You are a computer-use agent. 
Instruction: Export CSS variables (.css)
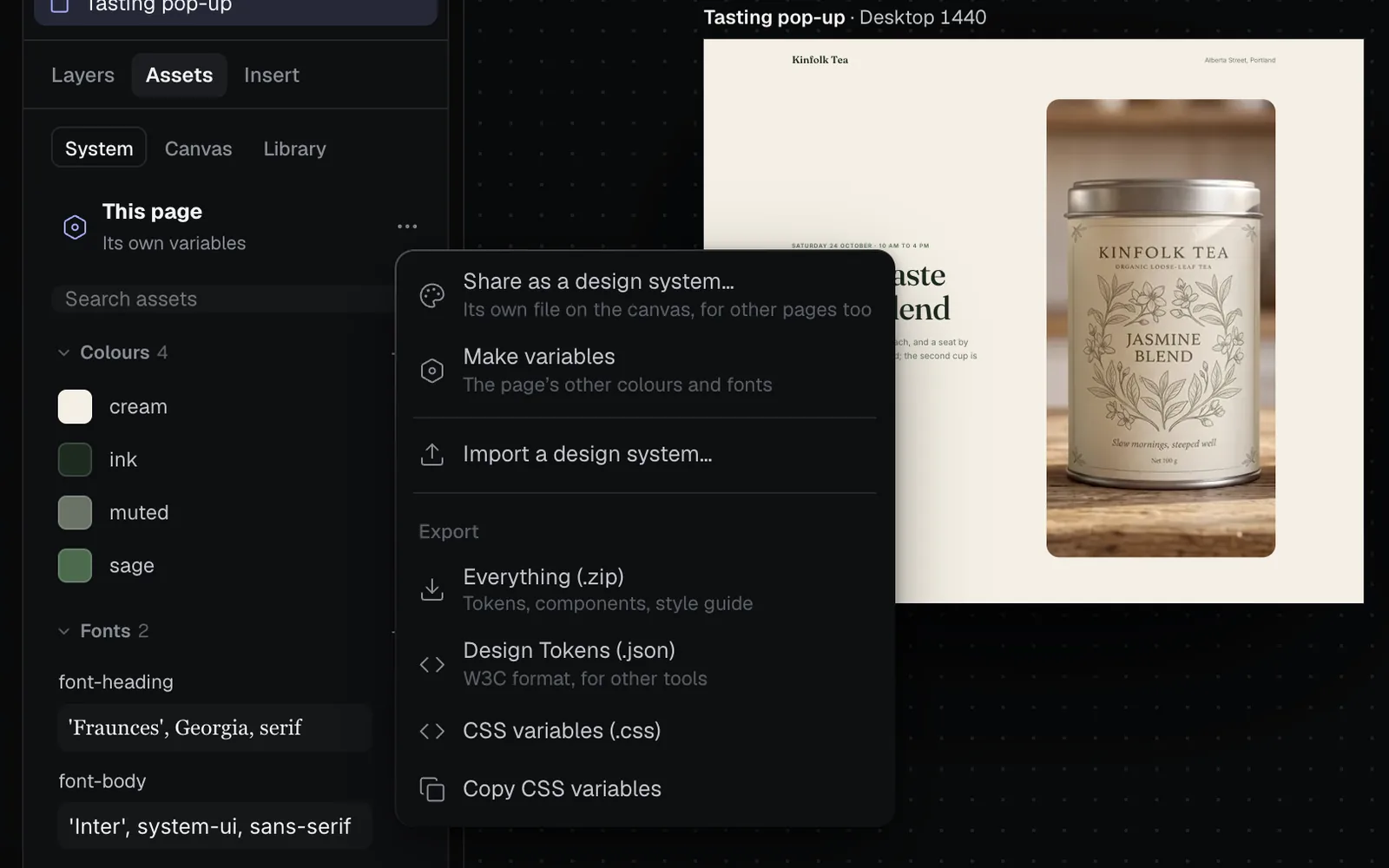pyautogui.click(x=644, y=731)
